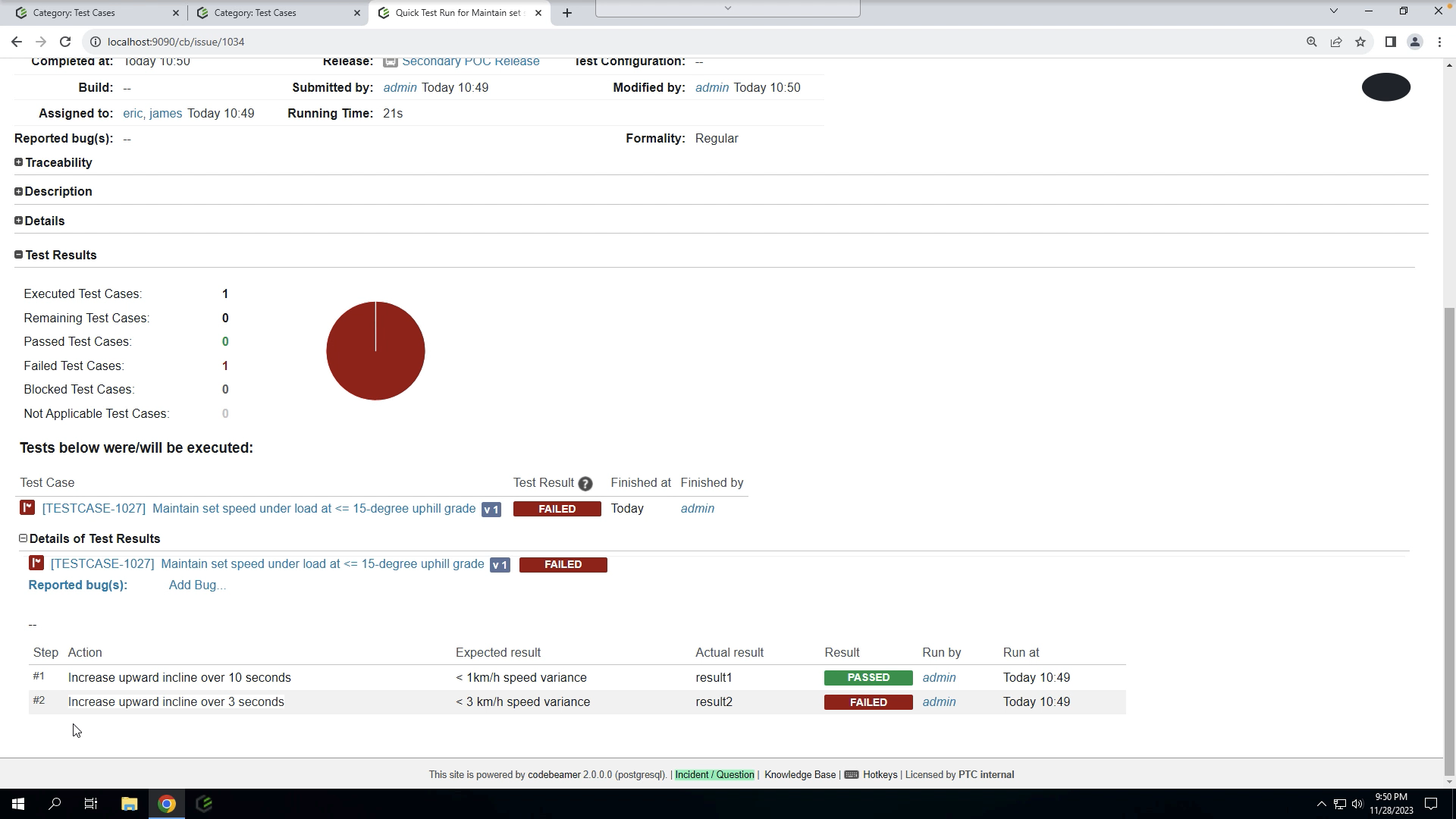The image size is (1456, 819).
Task: Open the notification center icon
Action: (x=1431, y=804)
